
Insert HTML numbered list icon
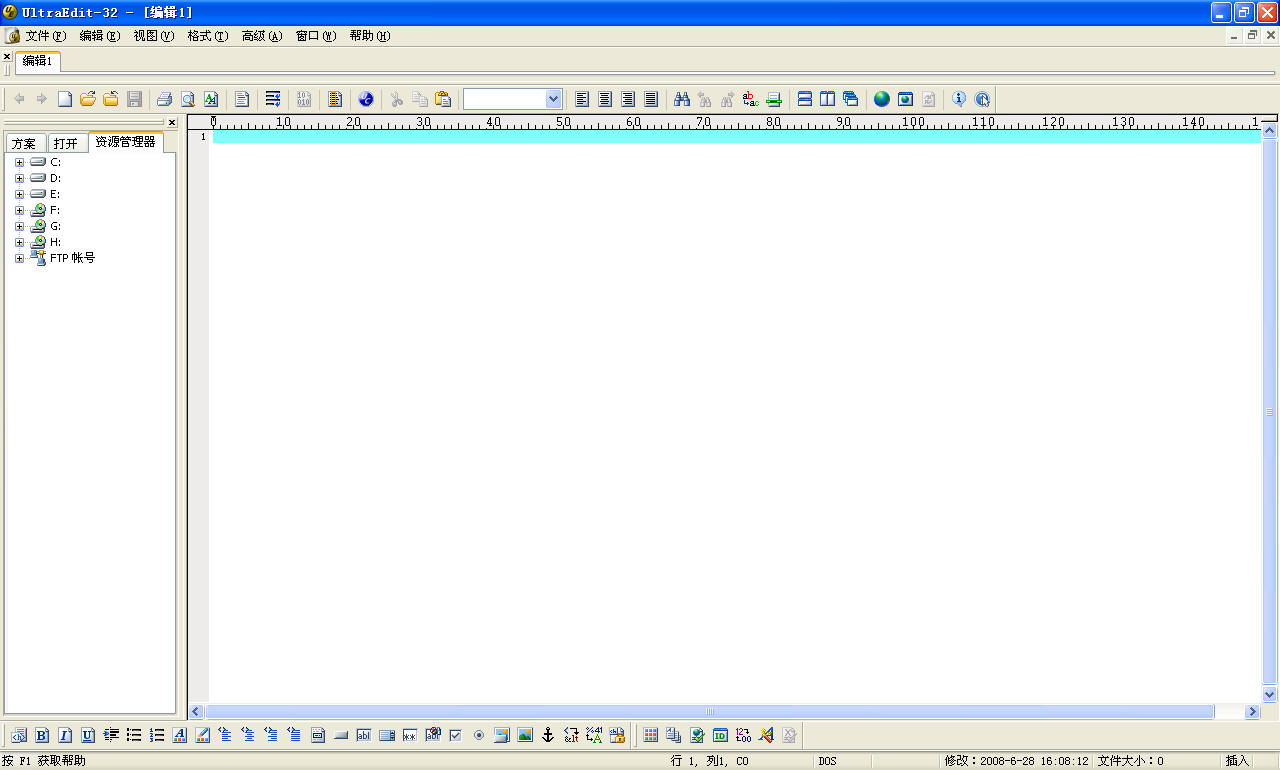pos(157,735)
